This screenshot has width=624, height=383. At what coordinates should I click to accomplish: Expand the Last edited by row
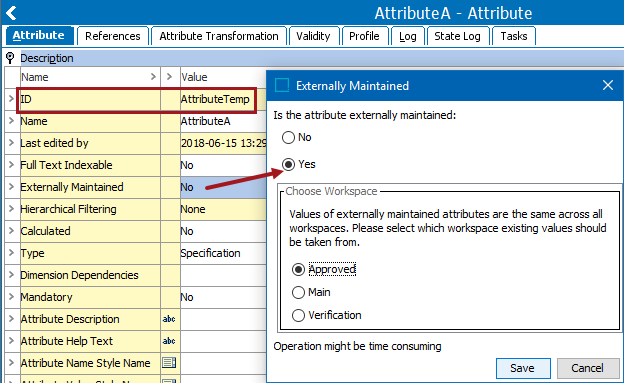pos(12,143)
